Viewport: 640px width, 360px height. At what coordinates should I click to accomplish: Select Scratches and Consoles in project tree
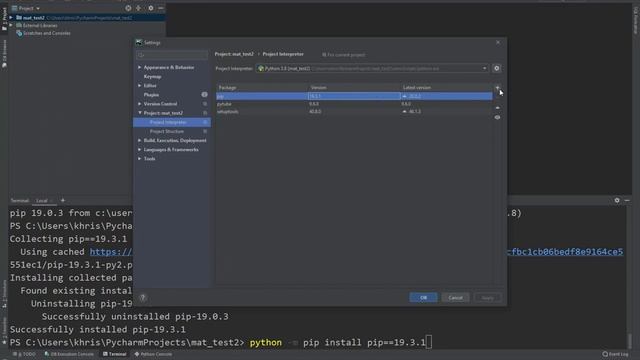(x=47, y=33)
